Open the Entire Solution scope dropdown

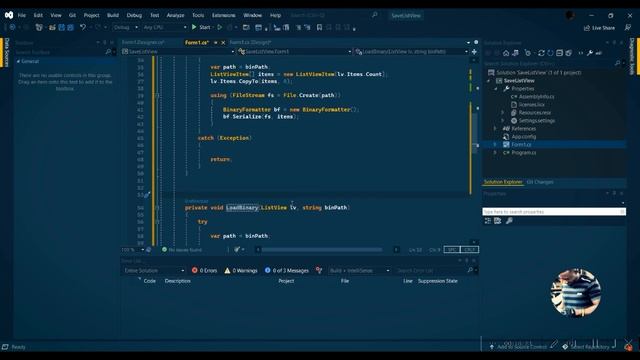coord(154,271)
